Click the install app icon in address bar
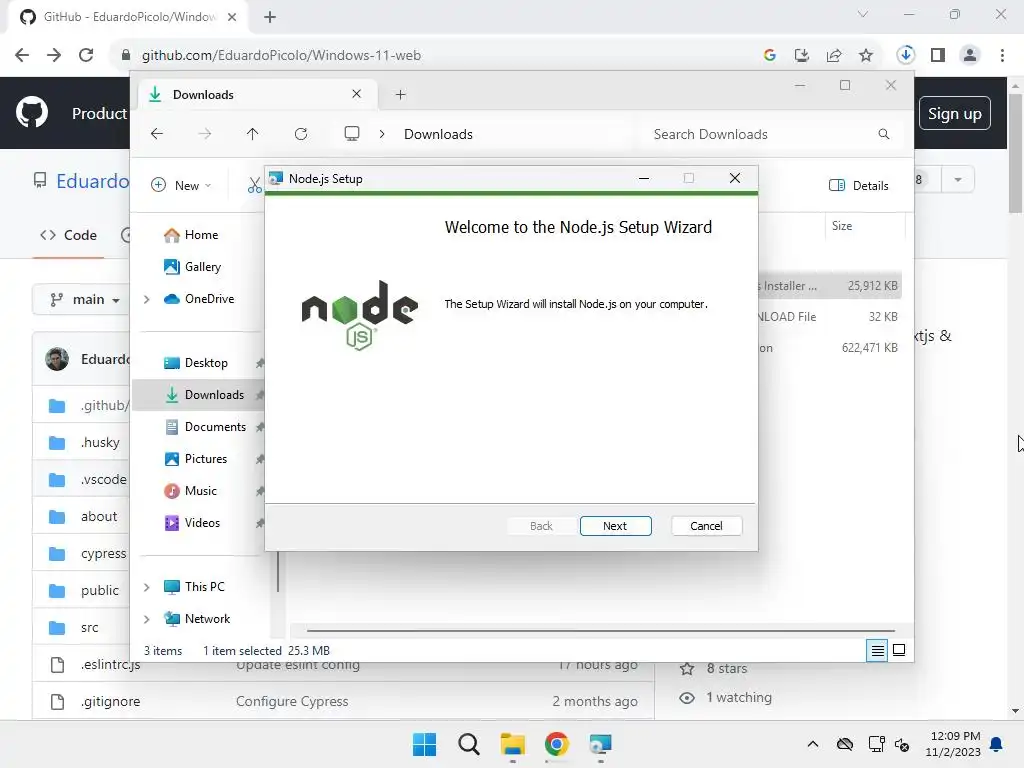The height and width of the screenshot is (768, 1024). point(801,55)
